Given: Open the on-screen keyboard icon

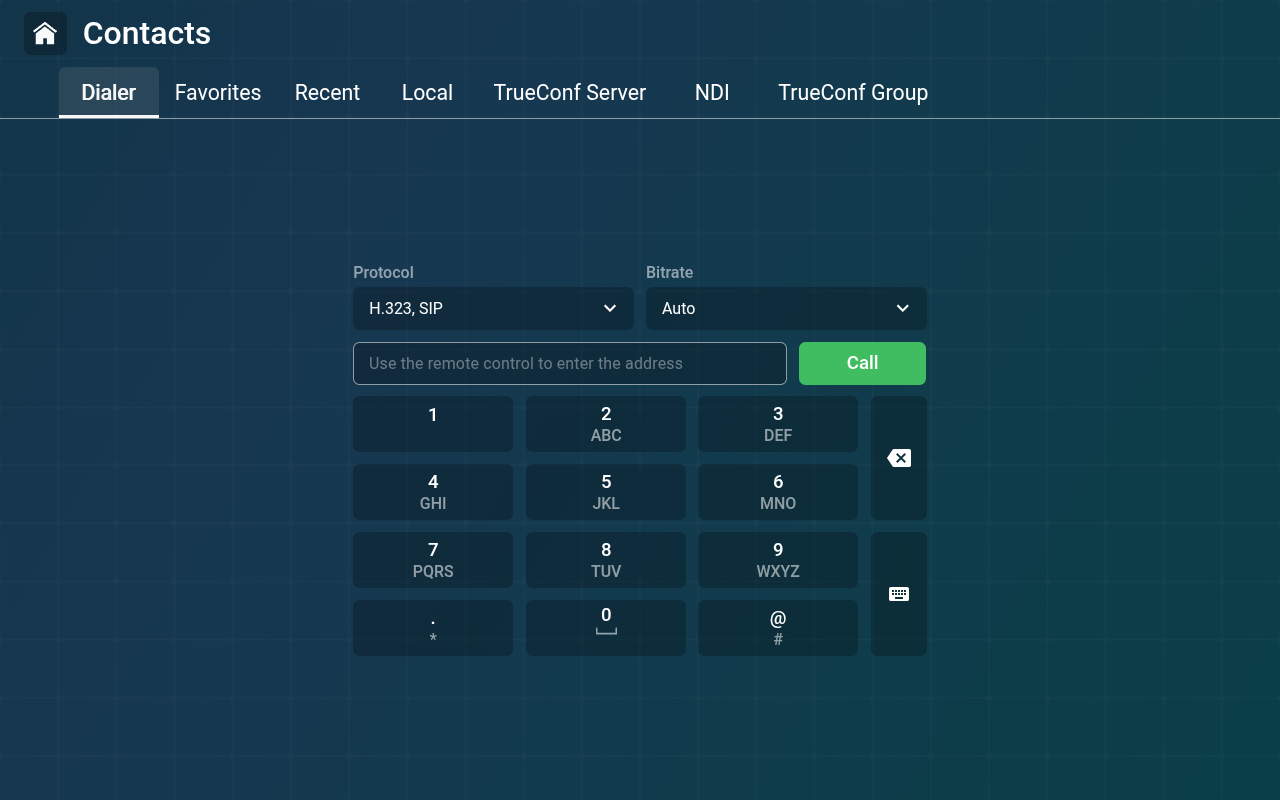Looking at the screenshot, I should 899,594.
